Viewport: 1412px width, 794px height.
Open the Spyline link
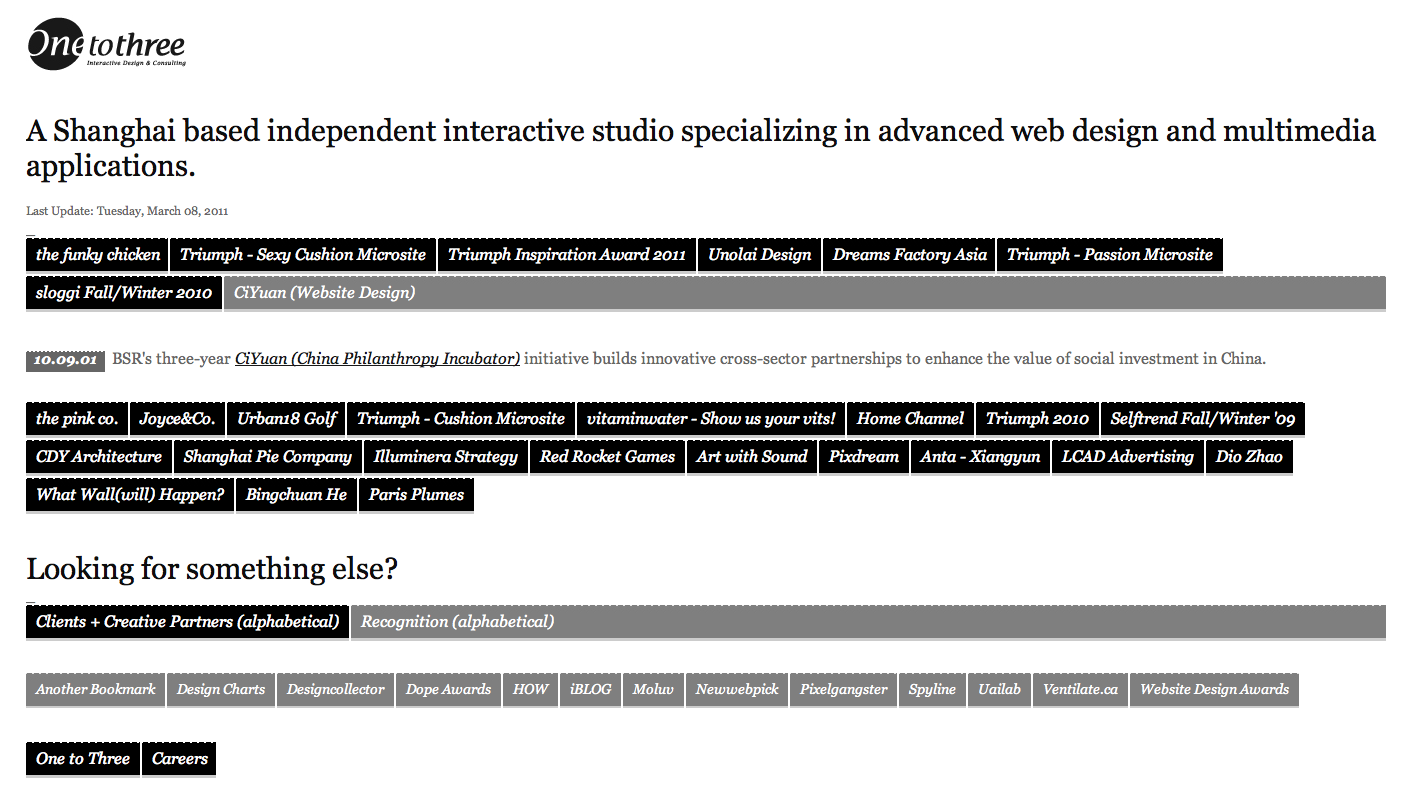pos(933,690)
